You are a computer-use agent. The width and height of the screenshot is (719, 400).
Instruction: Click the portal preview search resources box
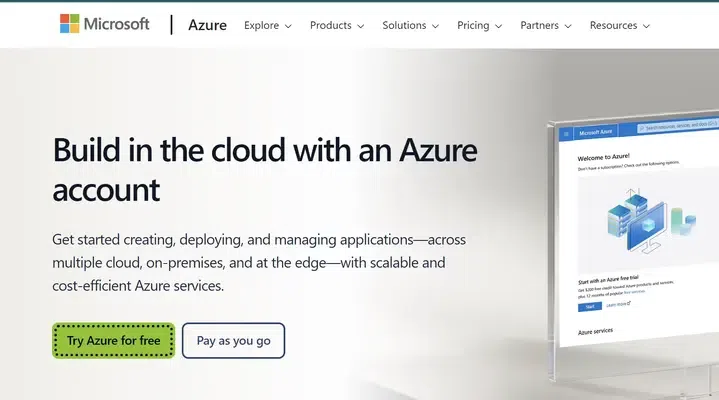pyautogui.click(x=680, y=128)
